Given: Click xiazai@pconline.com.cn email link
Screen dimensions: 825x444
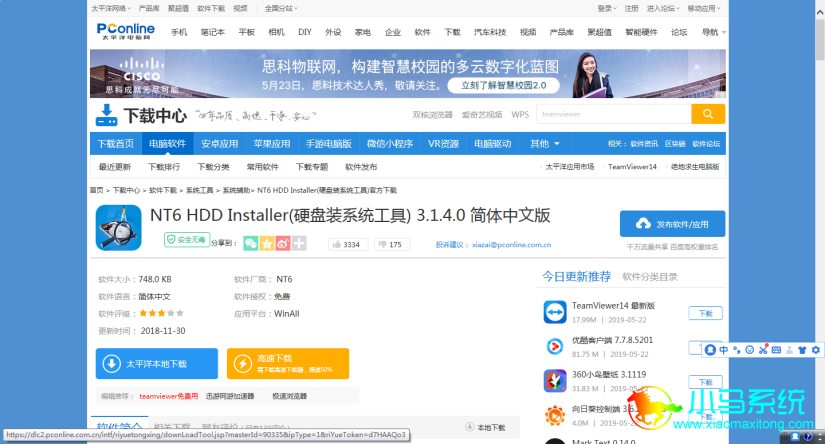Looking at the screenshot, I should click(511, 245).
